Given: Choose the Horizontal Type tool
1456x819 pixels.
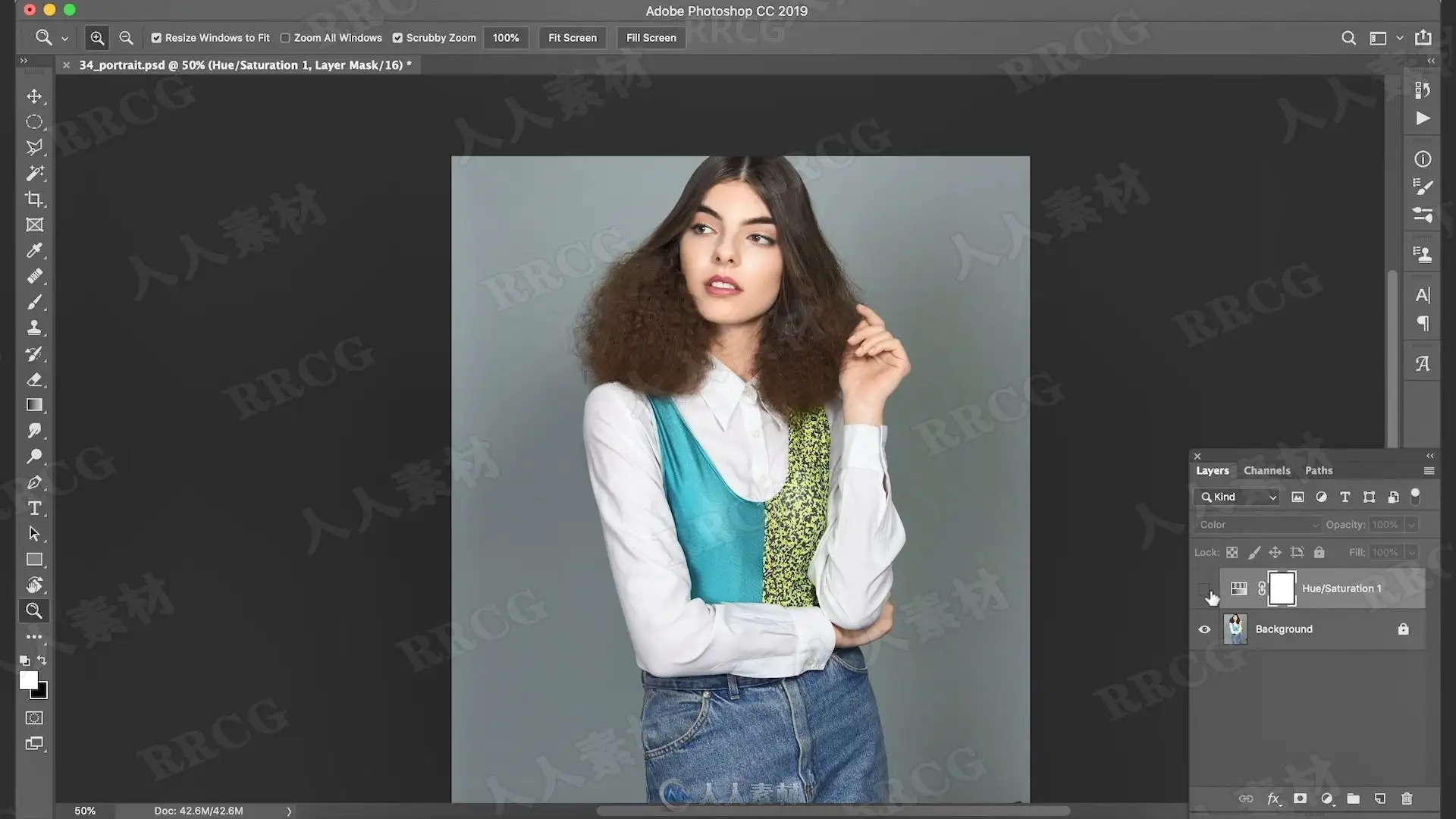Looking at the screenshot, I should click(34, 508).
